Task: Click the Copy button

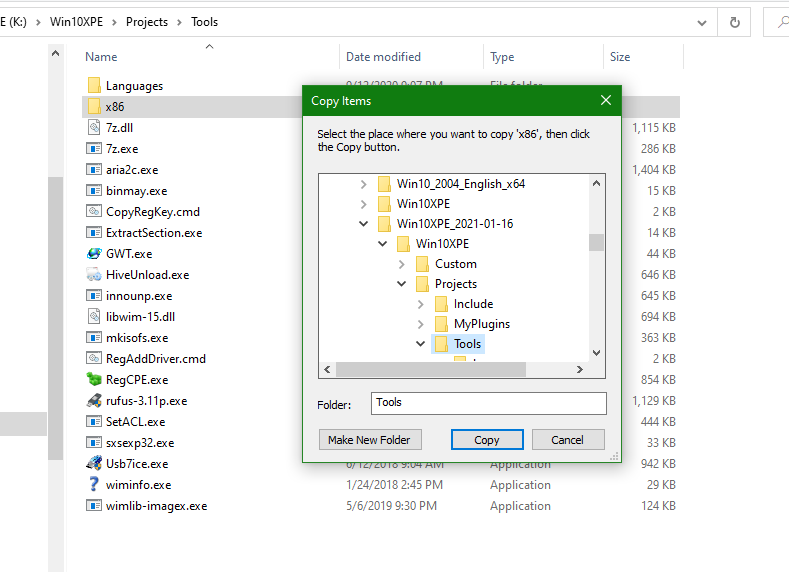Action: click(x=487, y=440)
